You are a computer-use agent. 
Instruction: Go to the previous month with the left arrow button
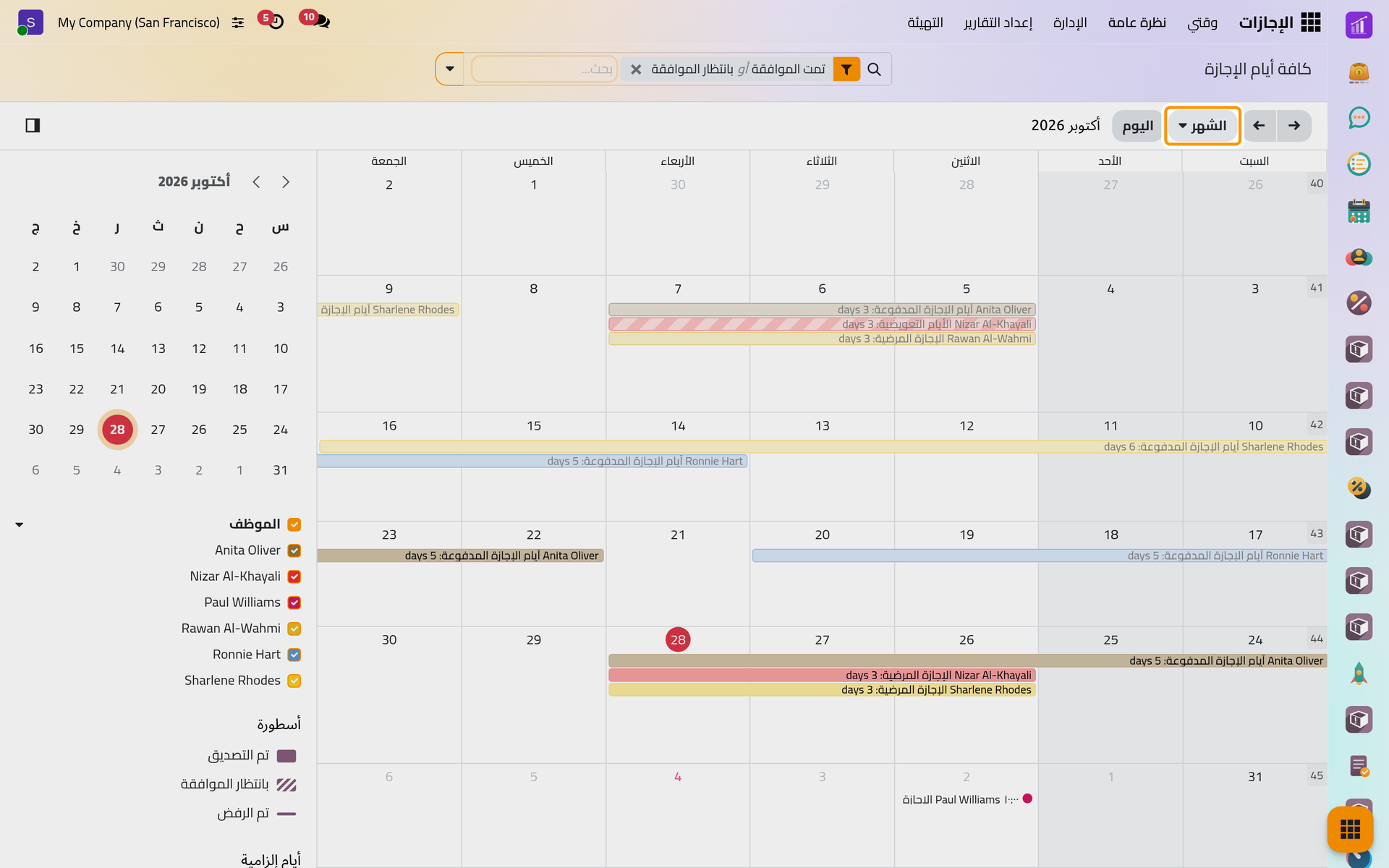click(1260, 126)
